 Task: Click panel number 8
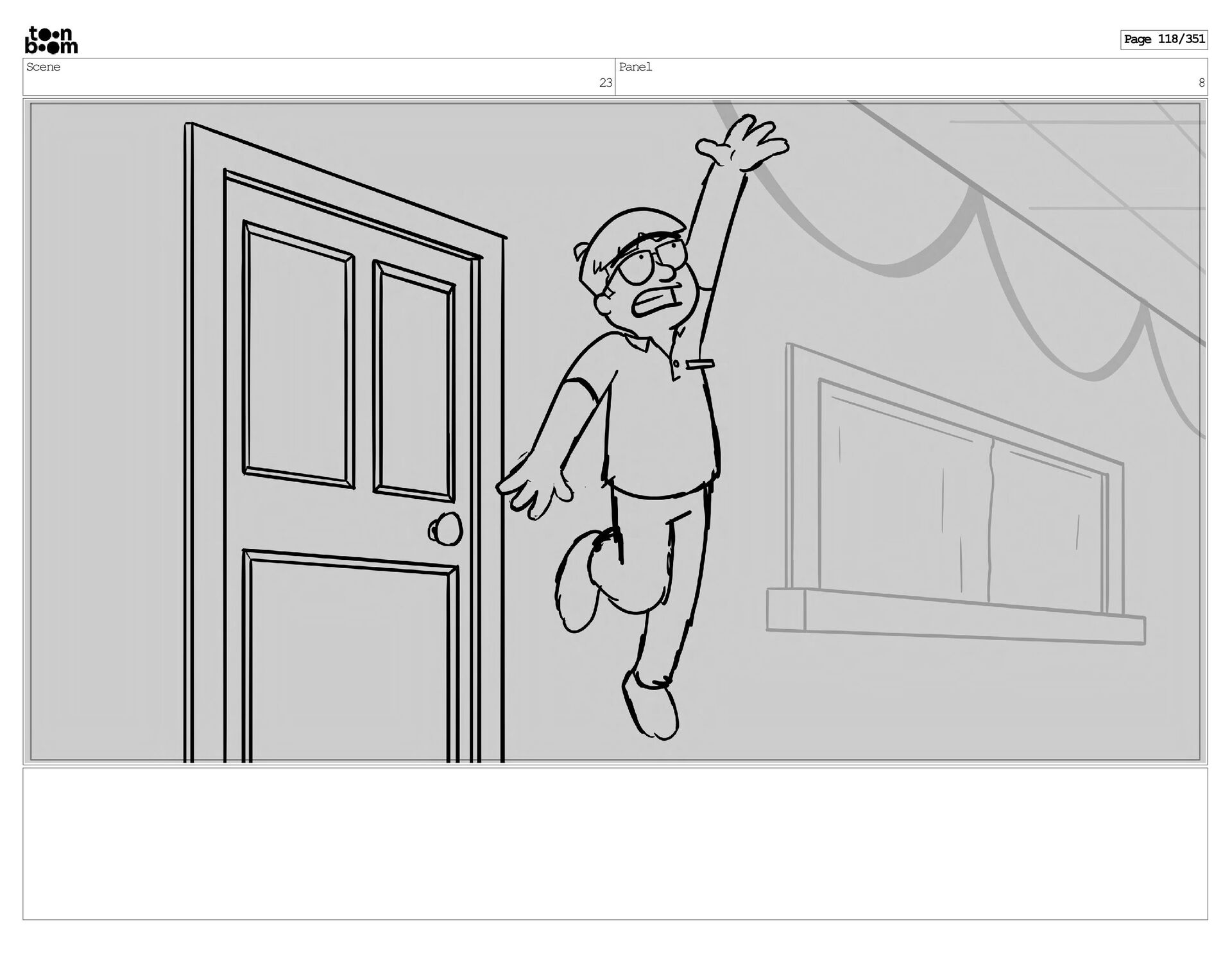coord(1201,83)
